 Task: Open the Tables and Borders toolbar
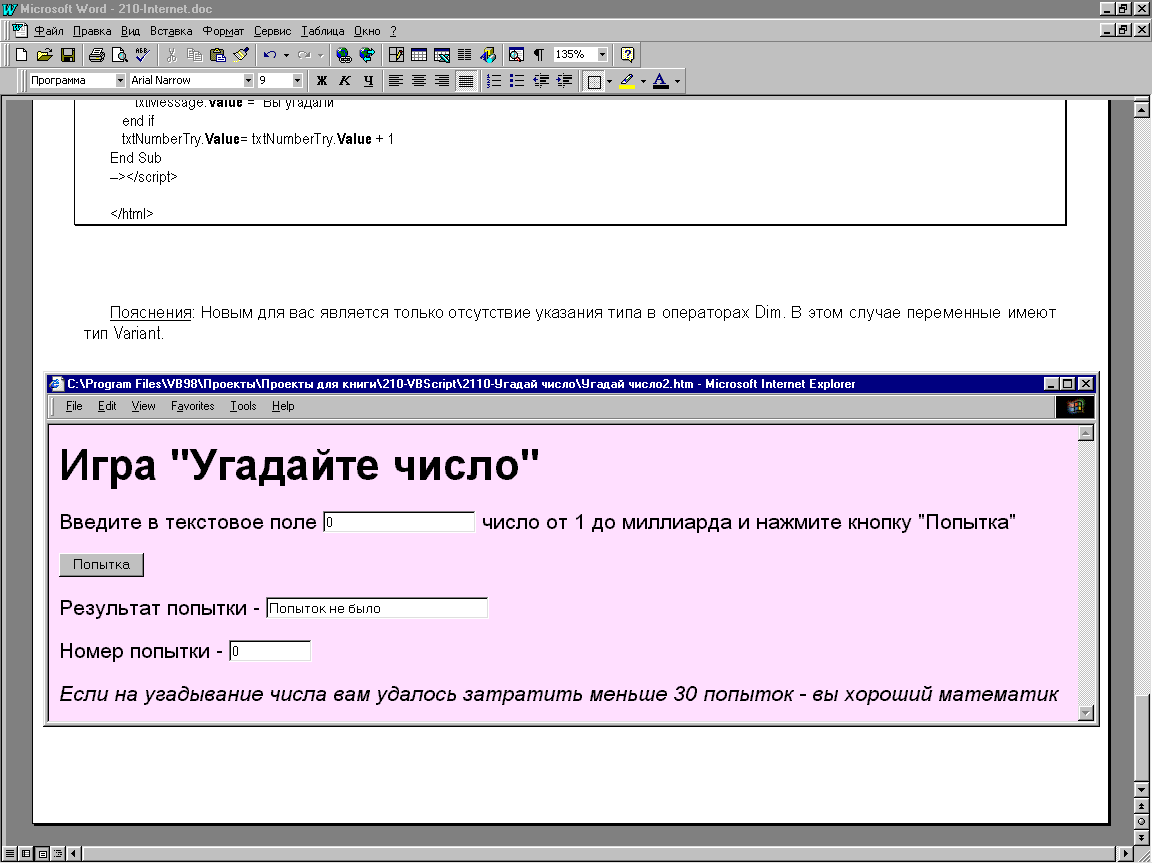coord(396,54)
